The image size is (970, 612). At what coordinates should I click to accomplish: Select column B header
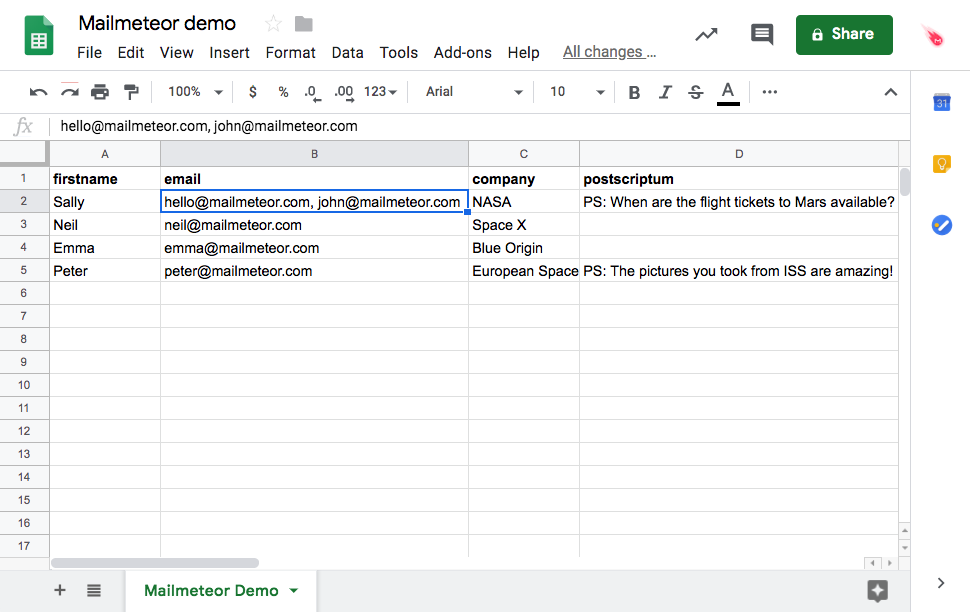(314, 153)
